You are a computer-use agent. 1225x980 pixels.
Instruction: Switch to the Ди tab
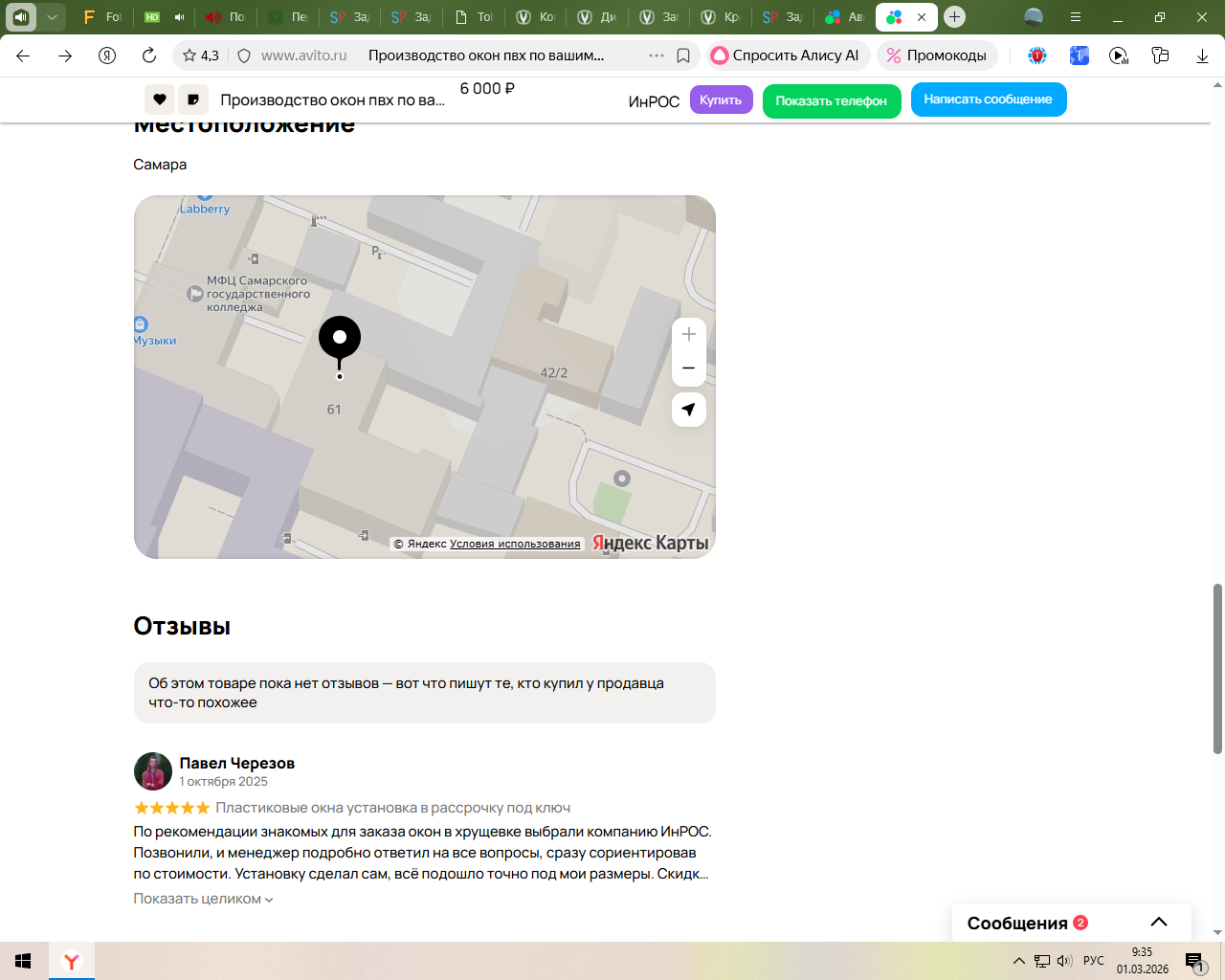coord(597,17)
